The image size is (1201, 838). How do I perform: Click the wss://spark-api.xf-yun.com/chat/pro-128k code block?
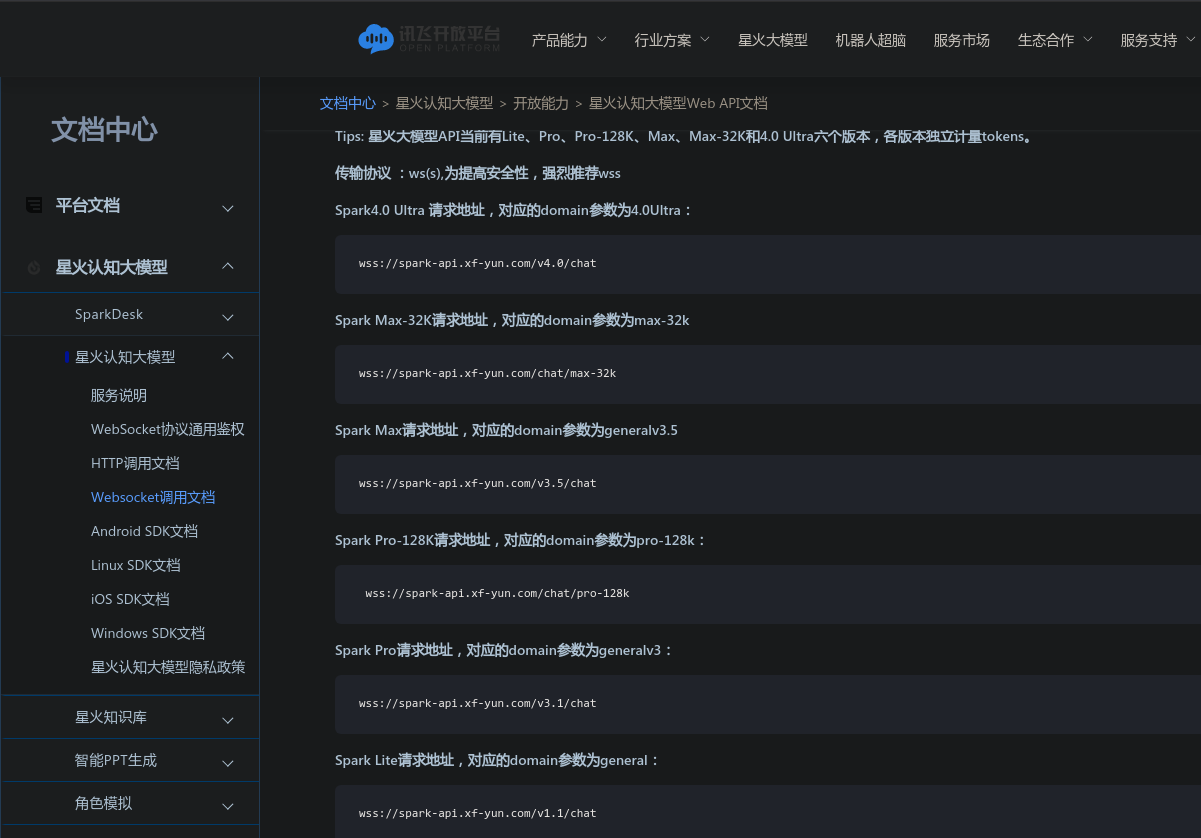[767, 594]
